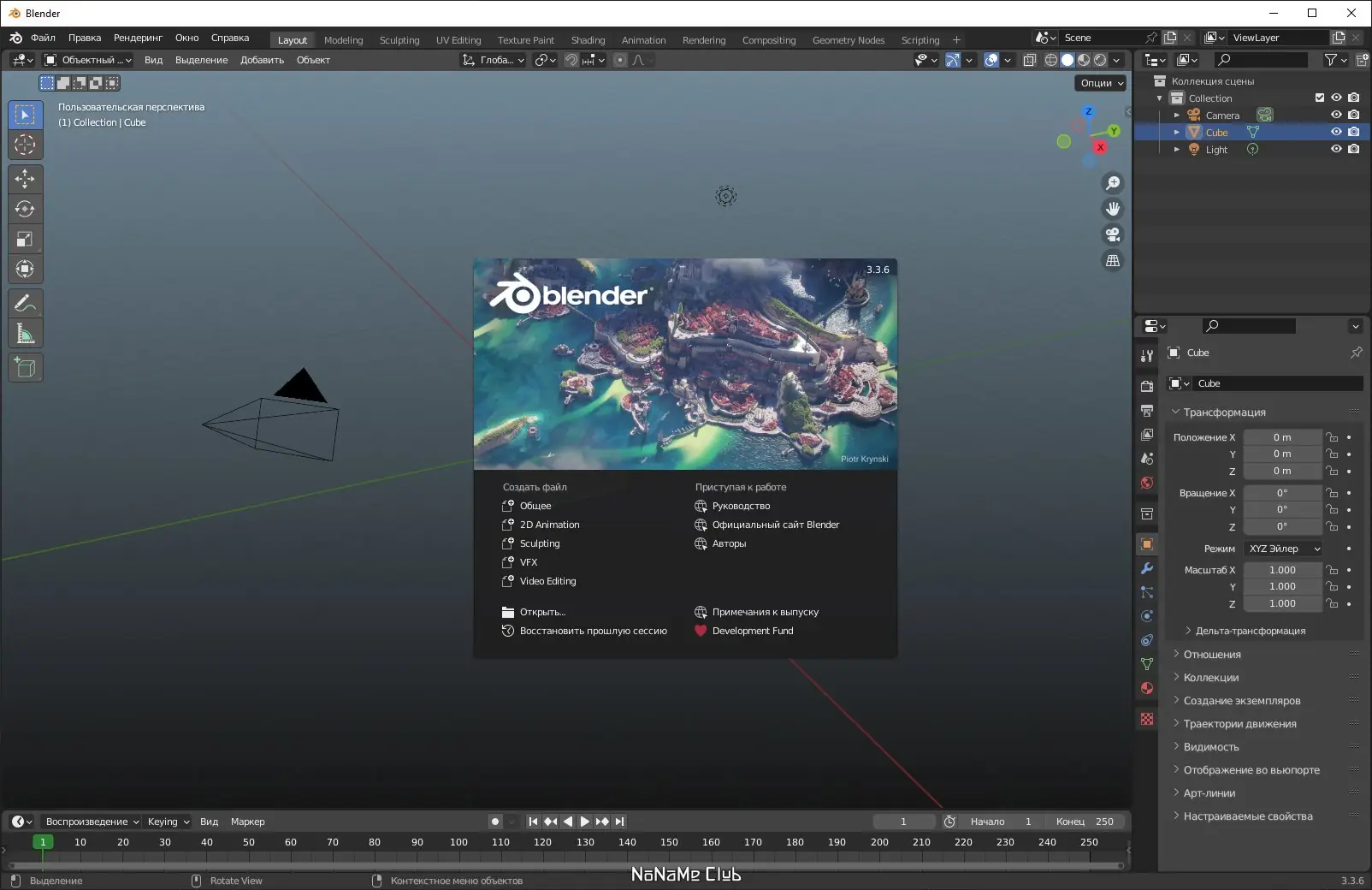Open the Добавить menu in viewport header
Image resolution: width=1372 pixels, height=890 pixels.
(x=262, y=60)
